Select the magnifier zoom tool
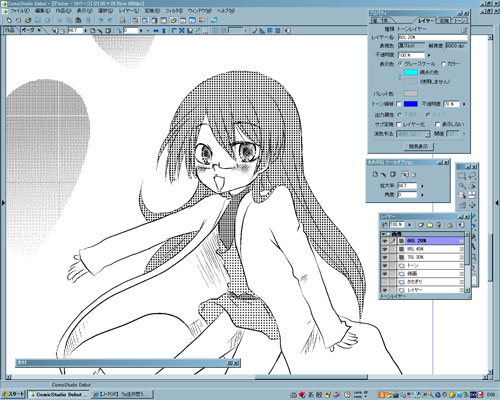 pos(462,186)
